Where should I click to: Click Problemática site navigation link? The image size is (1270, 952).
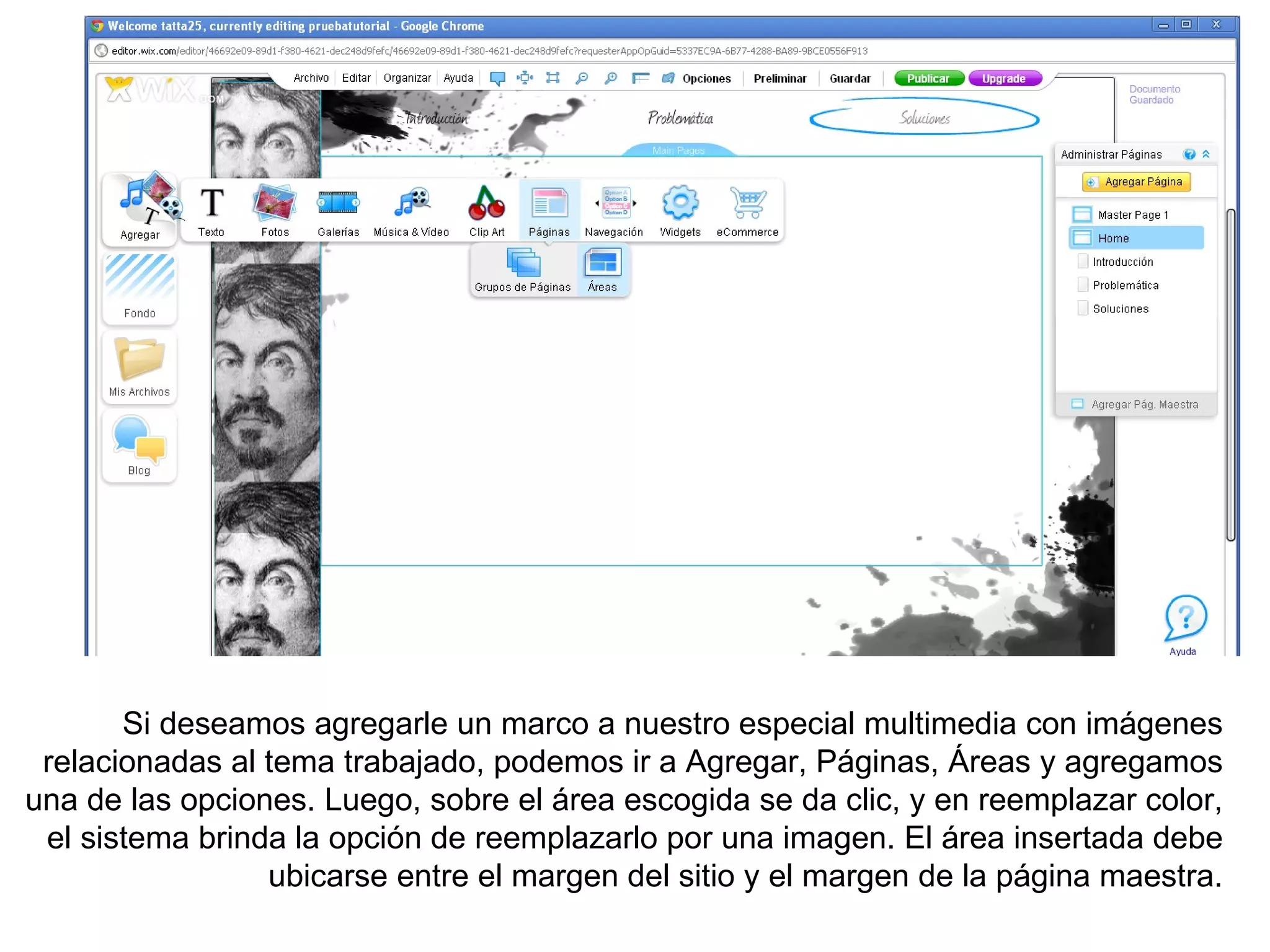coord(680,118)
